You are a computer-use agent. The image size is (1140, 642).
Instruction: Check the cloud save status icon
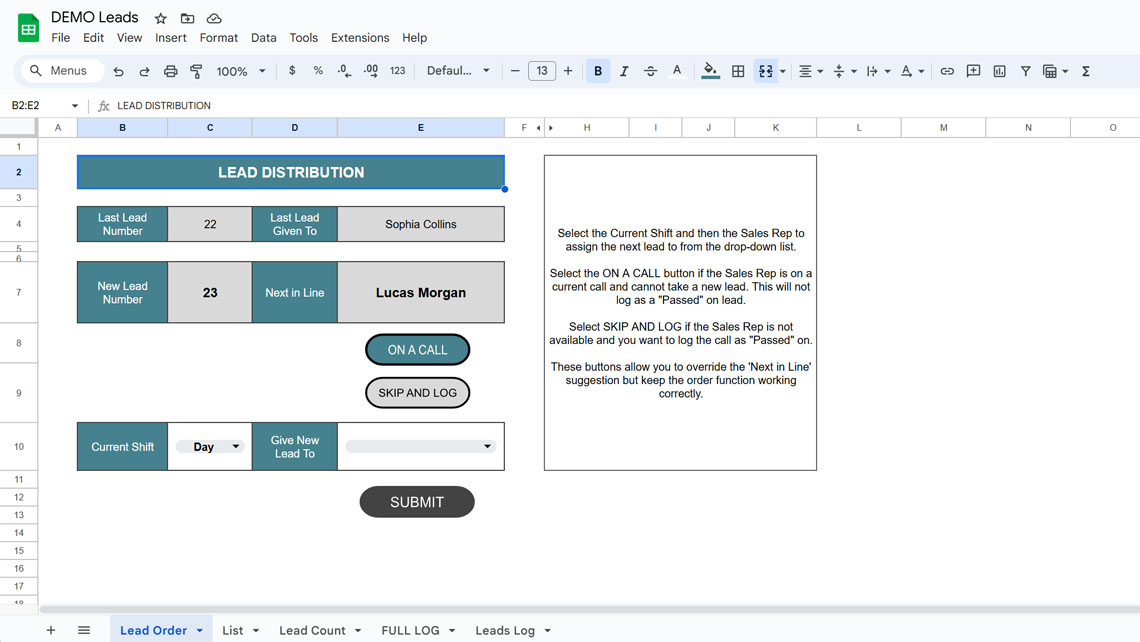click(214, 18)
